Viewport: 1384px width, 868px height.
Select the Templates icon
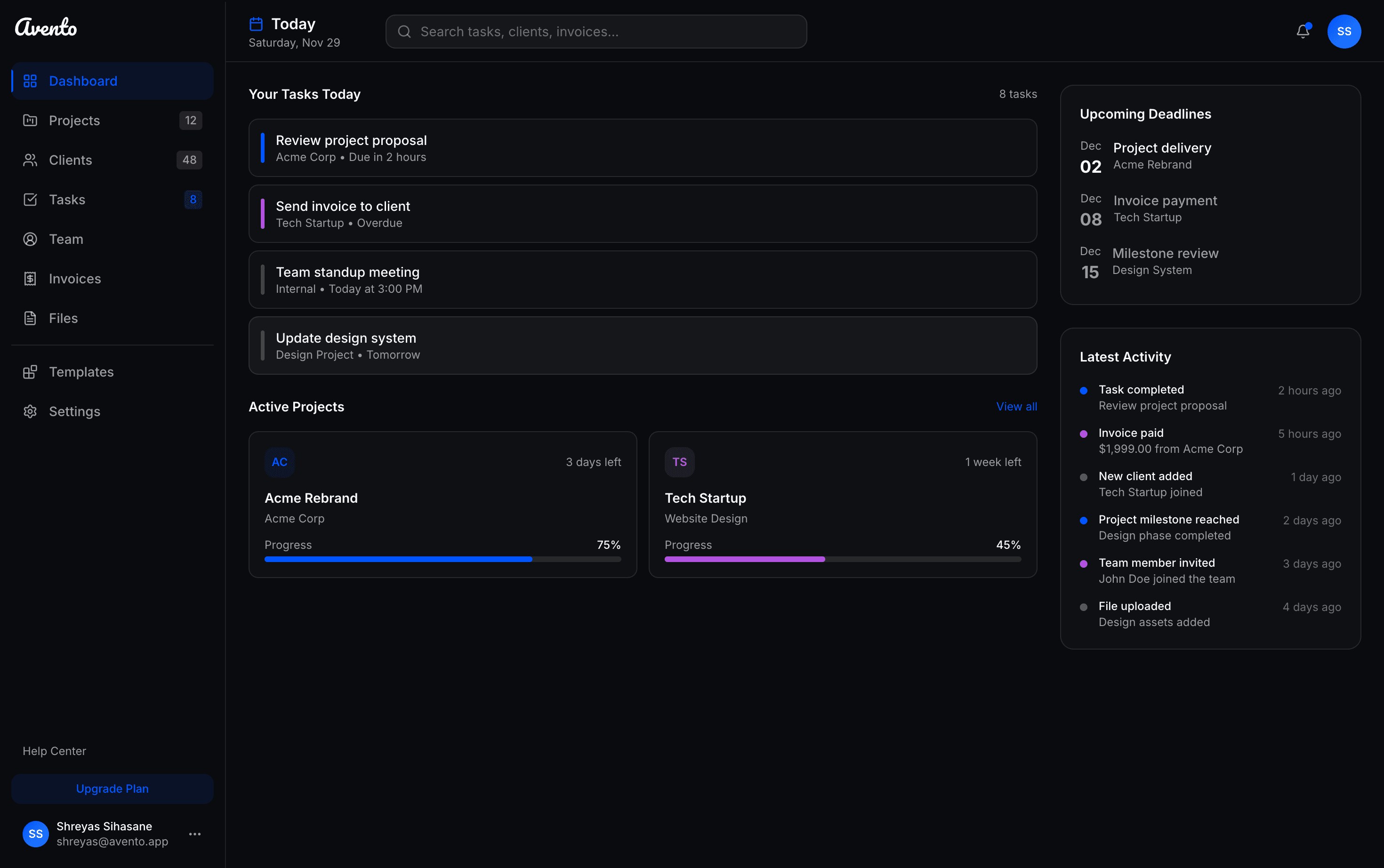(x=31, y=372)
